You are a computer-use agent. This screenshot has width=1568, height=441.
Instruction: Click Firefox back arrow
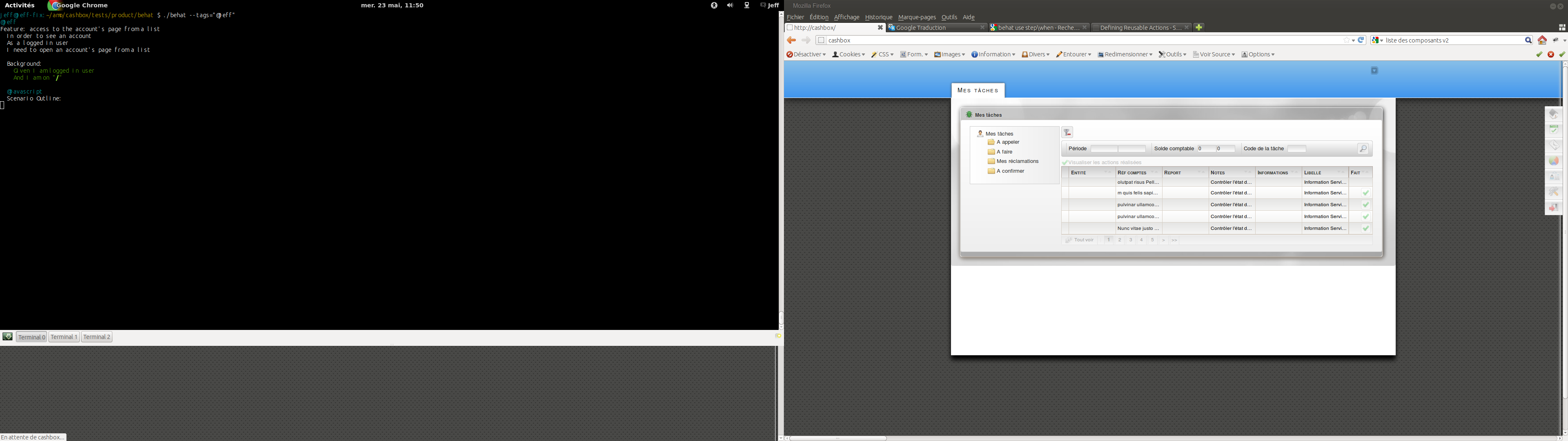coord(791,41)
